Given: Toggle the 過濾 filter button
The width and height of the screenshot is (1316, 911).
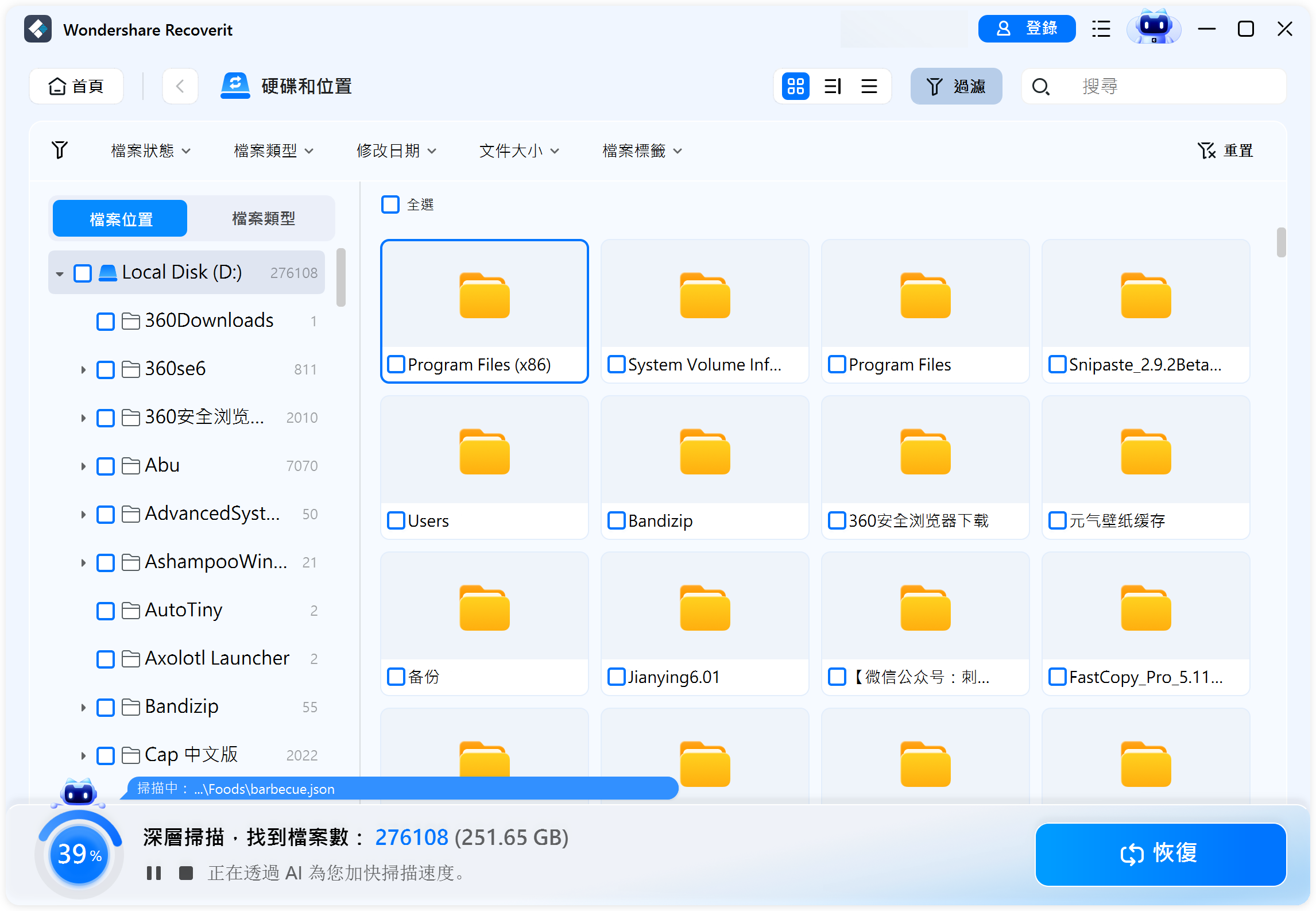Looking at the screenshot, I should click(x=956, y=86).
